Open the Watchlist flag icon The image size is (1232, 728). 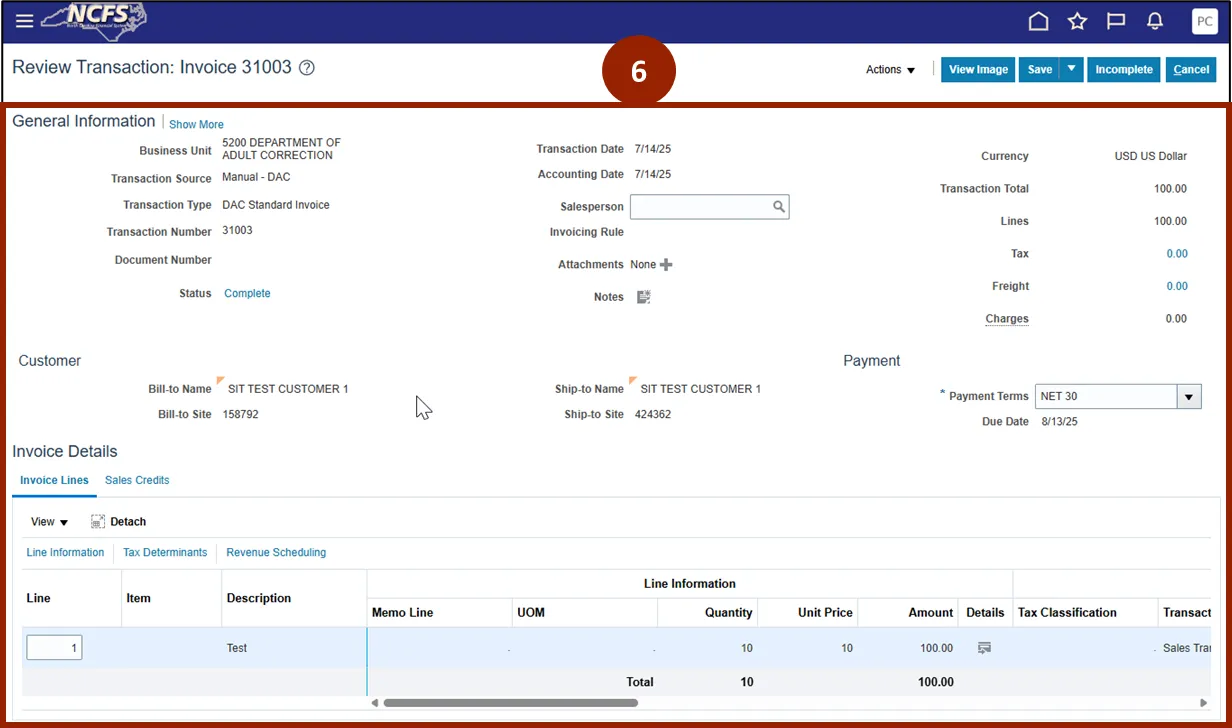[1116, 21]
